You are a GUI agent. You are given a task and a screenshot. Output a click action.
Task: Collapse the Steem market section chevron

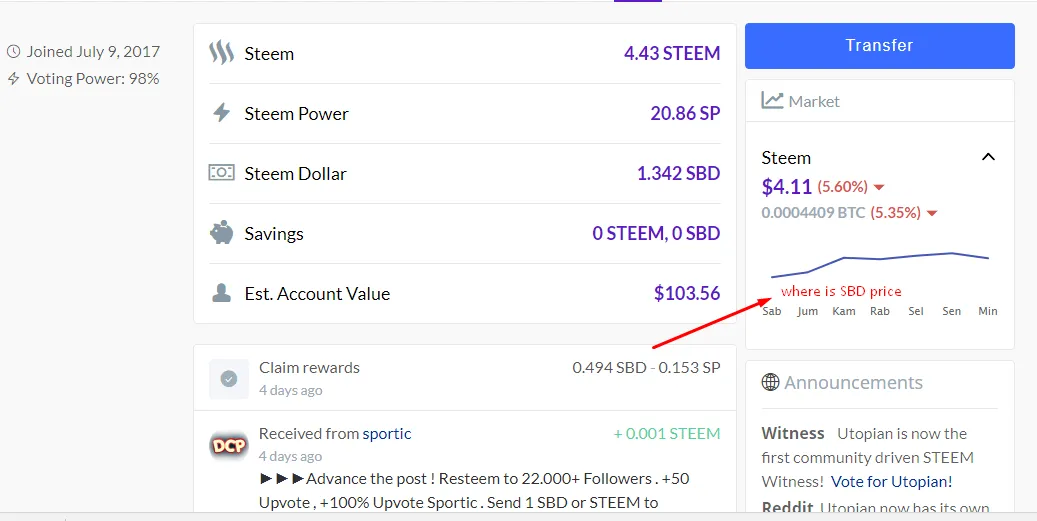coord(988,157)
